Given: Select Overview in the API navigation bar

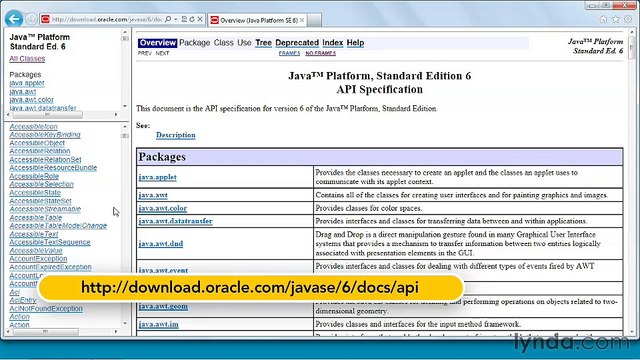Looking at the screenshot, I should click(x=158, y=42).
